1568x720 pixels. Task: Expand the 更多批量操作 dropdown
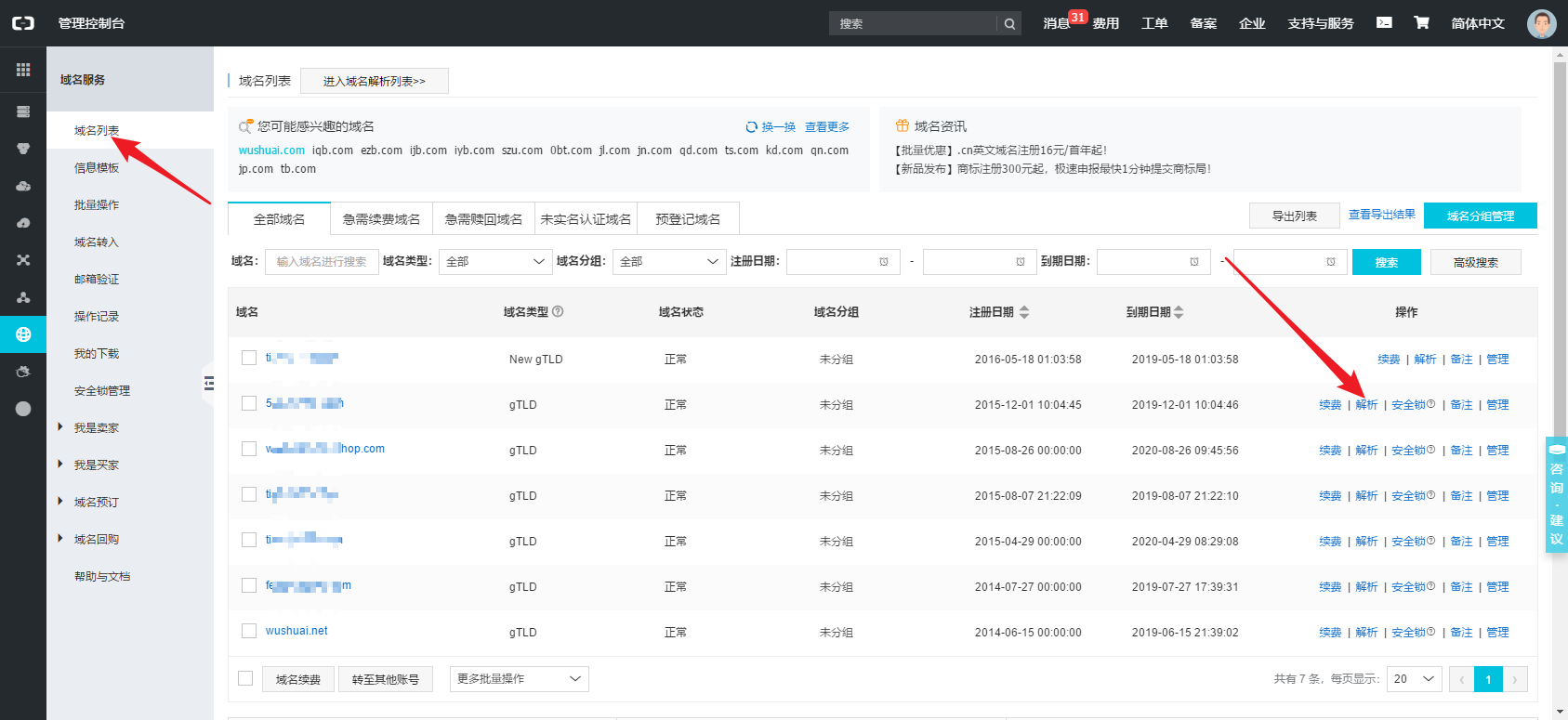pyautogui.click(x=519, y=679)
